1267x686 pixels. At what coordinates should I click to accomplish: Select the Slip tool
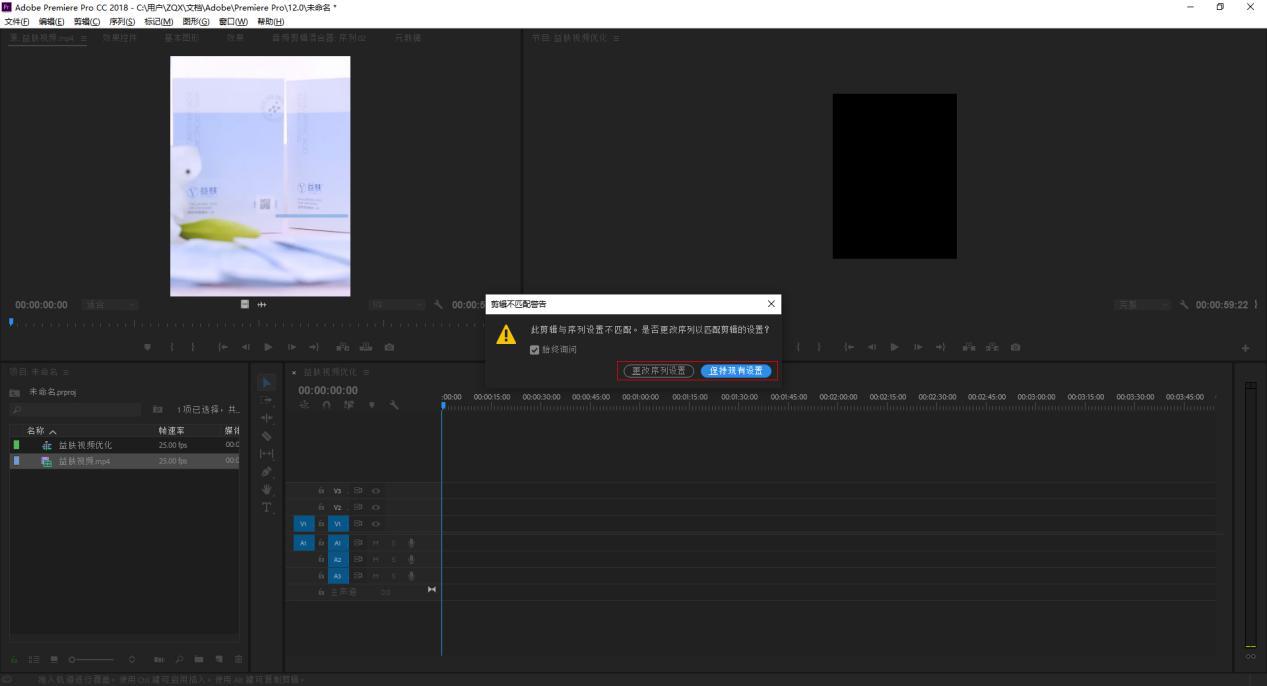pyautogui.click(x=267, y=454)
